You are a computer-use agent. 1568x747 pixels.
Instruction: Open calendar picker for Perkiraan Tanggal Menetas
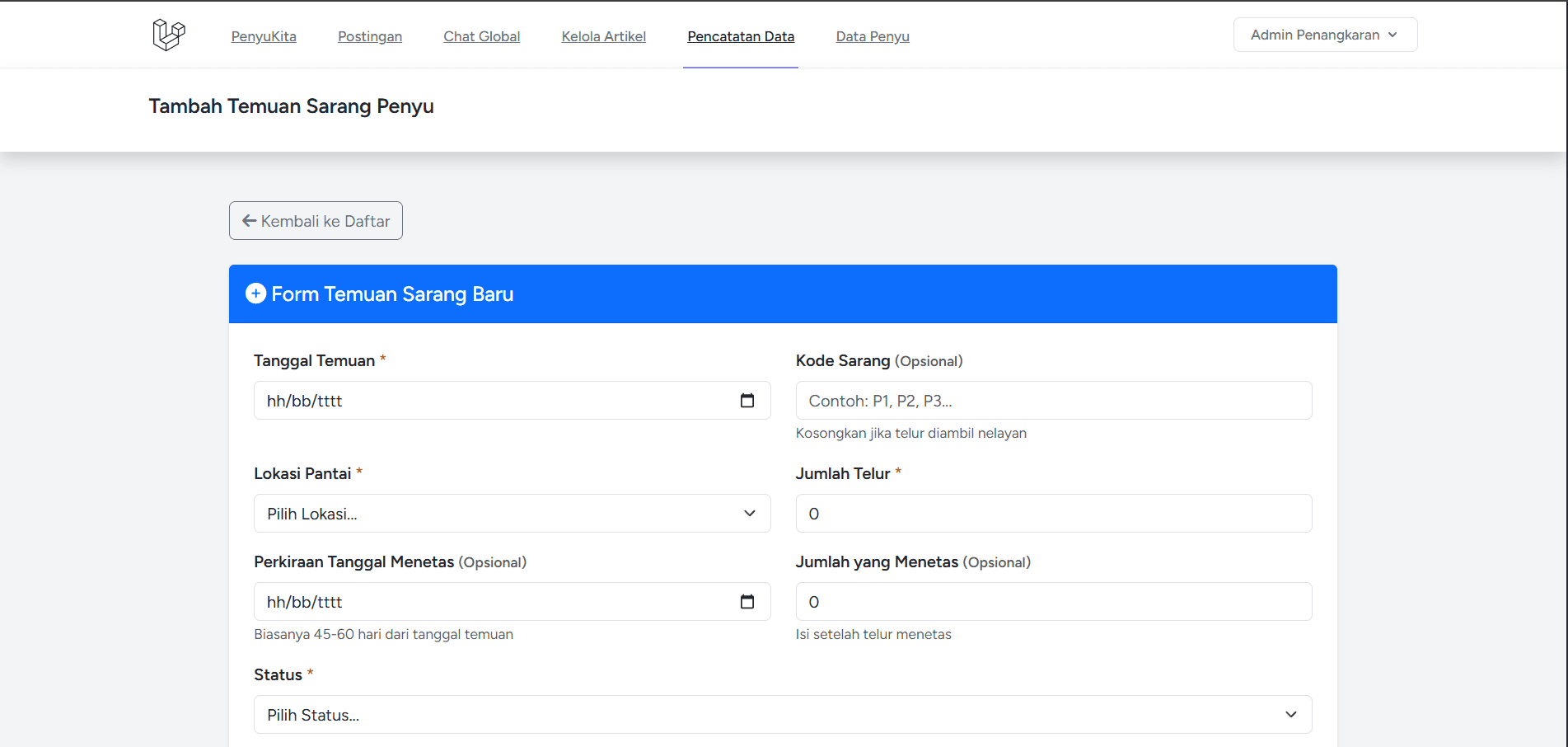(x=747, y=602)
